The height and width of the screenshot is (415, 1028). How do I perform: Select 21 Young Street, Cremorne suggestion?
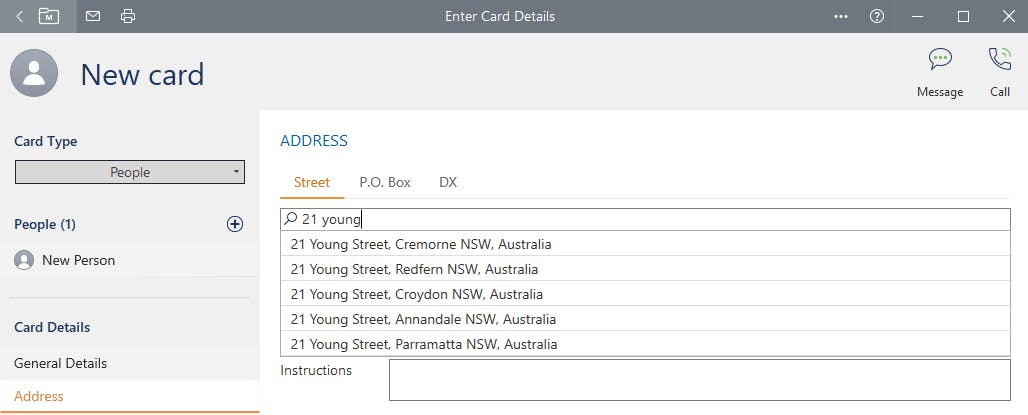point(421,244)
